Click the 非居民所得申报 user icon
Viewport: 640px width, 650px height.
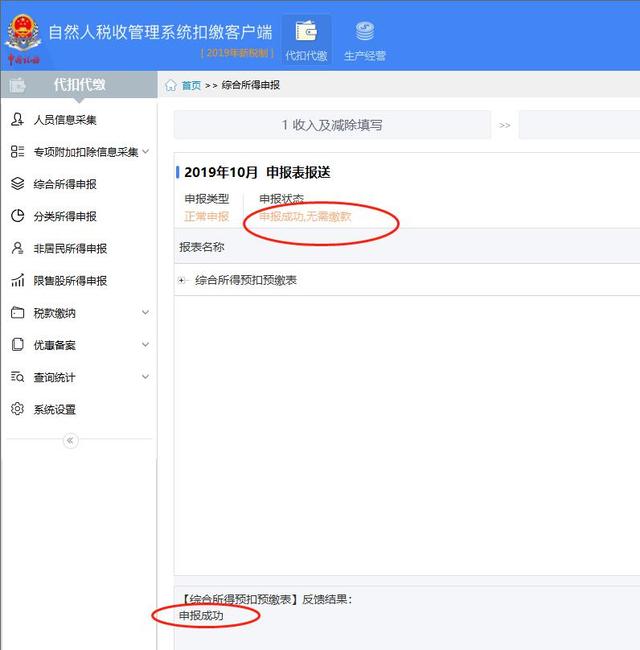[17, 248]
